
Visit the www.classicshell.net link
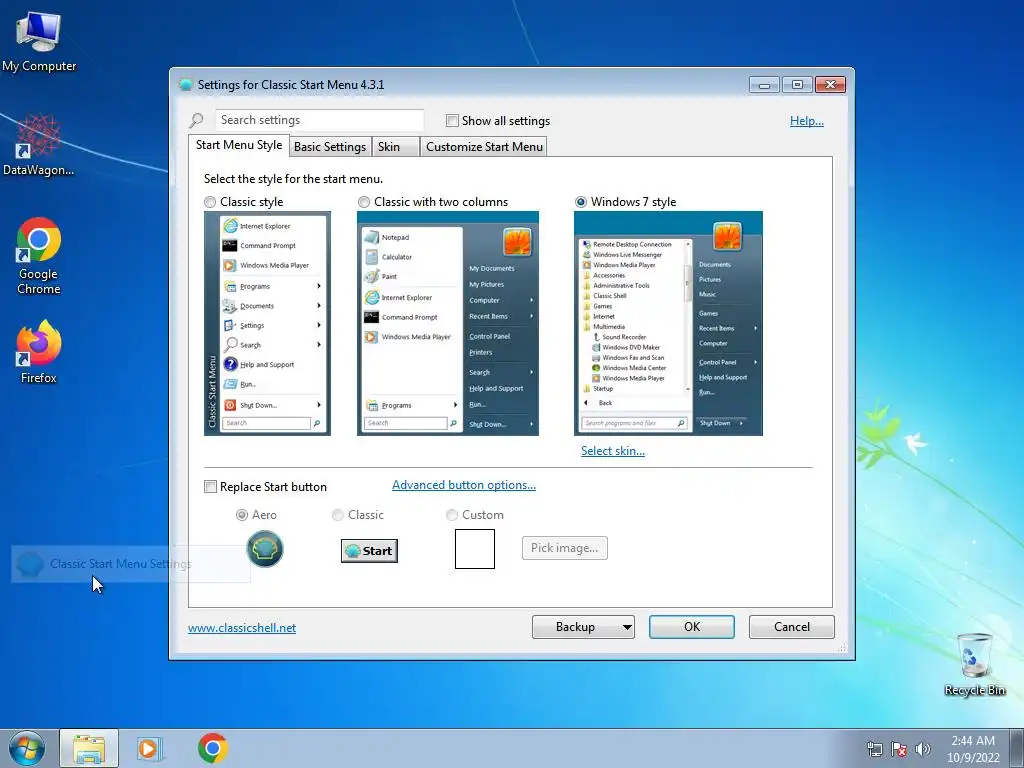(x=242, y=628)
